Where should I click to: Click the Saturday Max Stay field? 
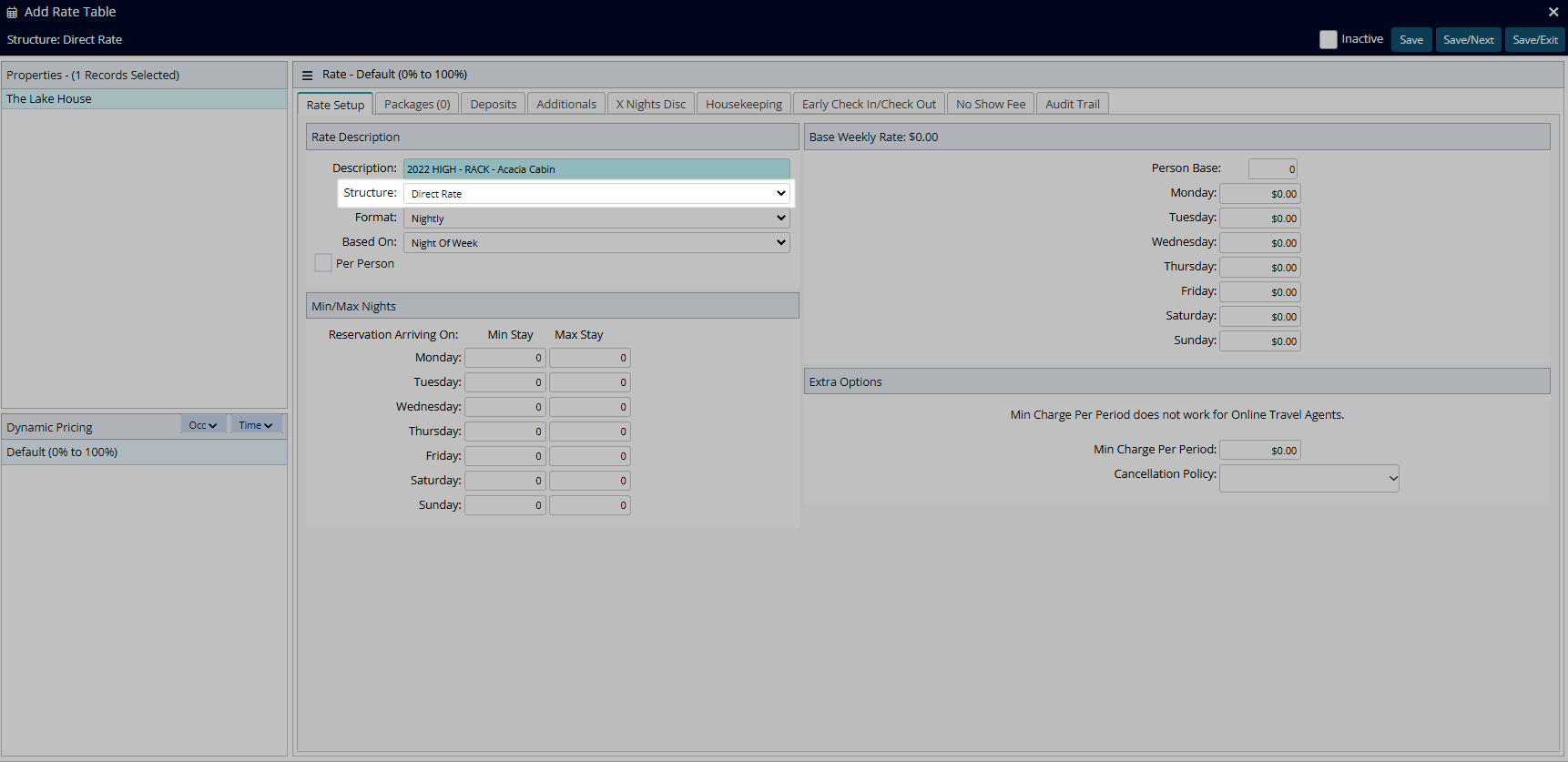click(590, 481)
